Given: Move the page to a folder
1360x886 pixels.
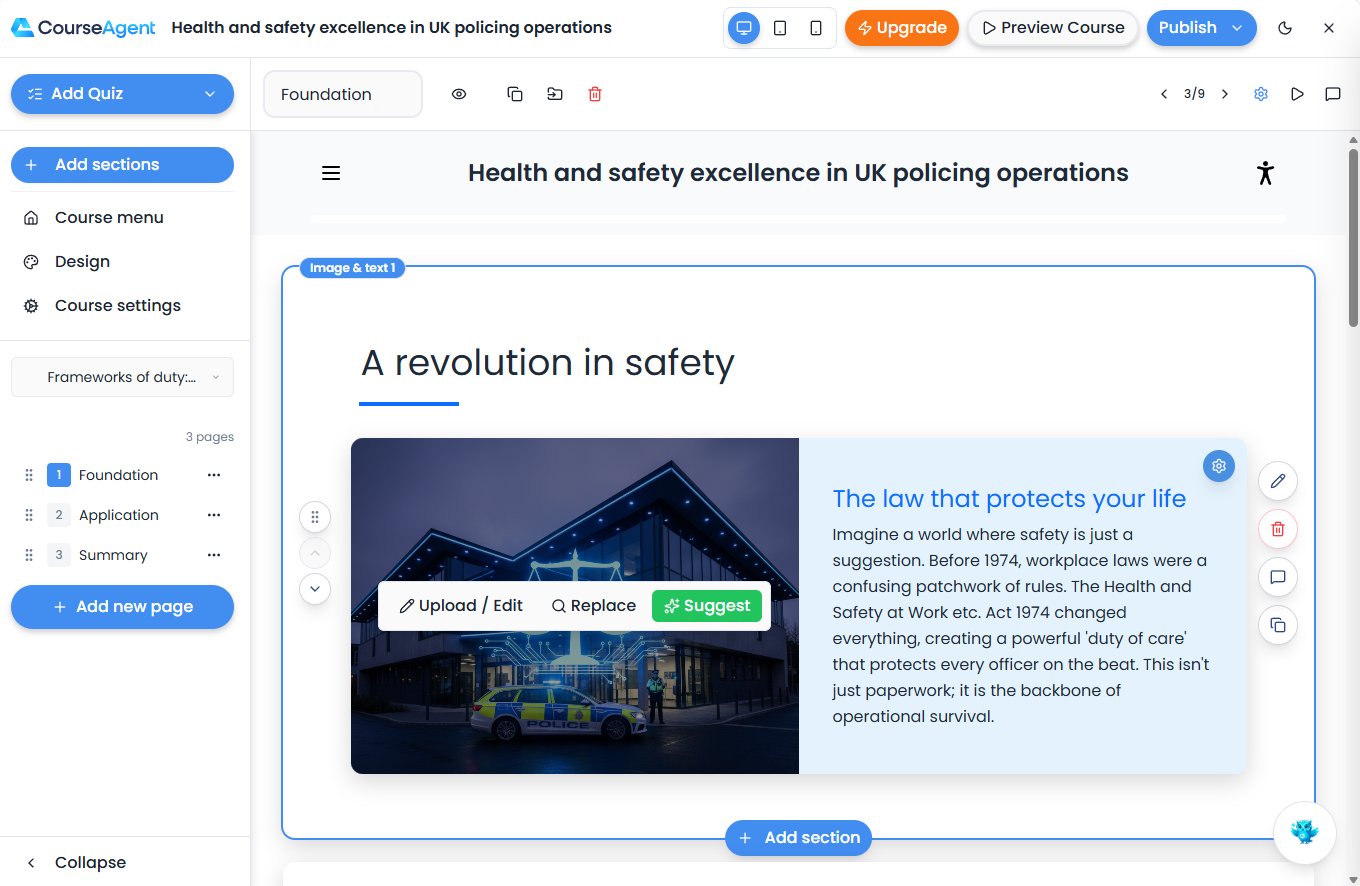Looking at the screenshot, I should [555, 93].
